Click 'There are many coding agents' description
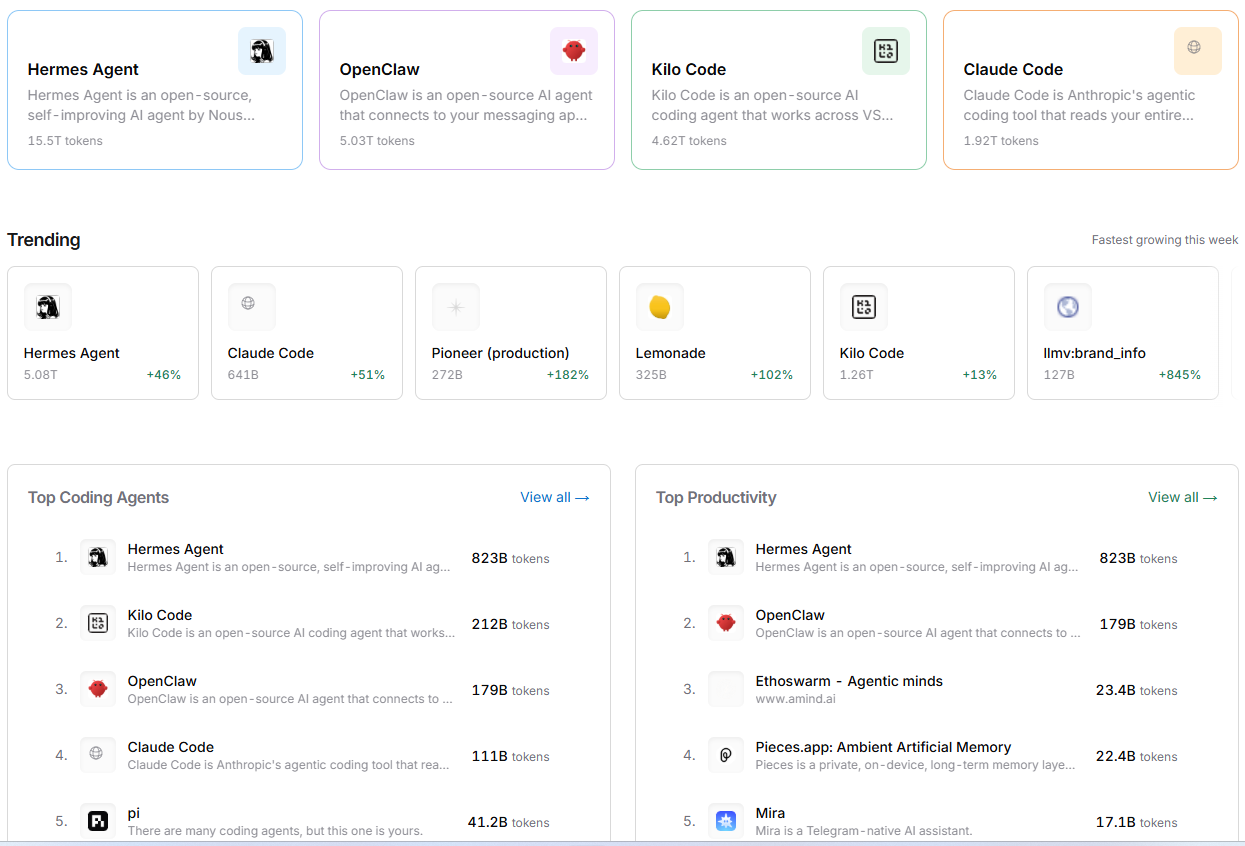1245x846 pixels. coord(275,831)
